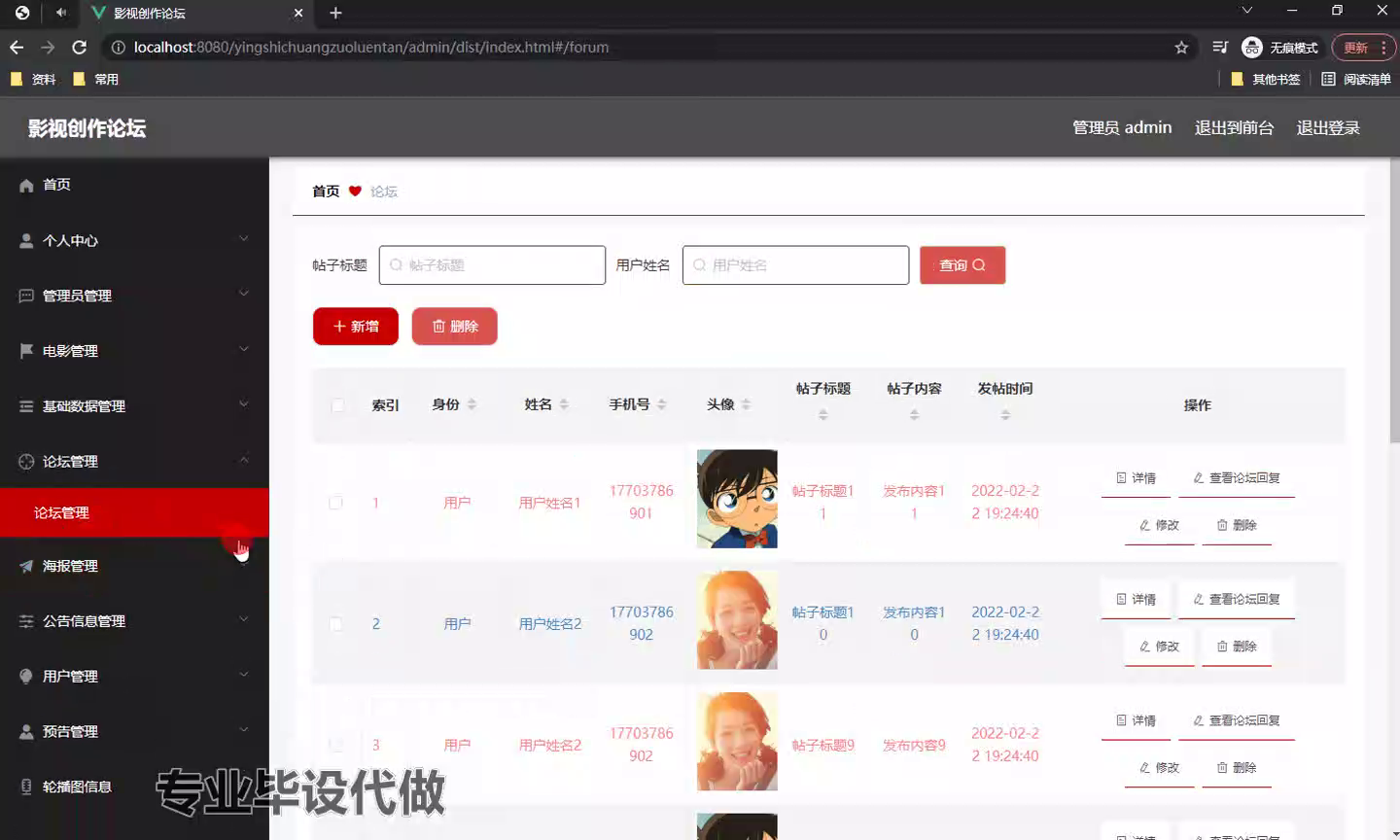The image size is (1400, 840).
Task: Select the 论坛管理 submenu item
Action: point(134,512)
